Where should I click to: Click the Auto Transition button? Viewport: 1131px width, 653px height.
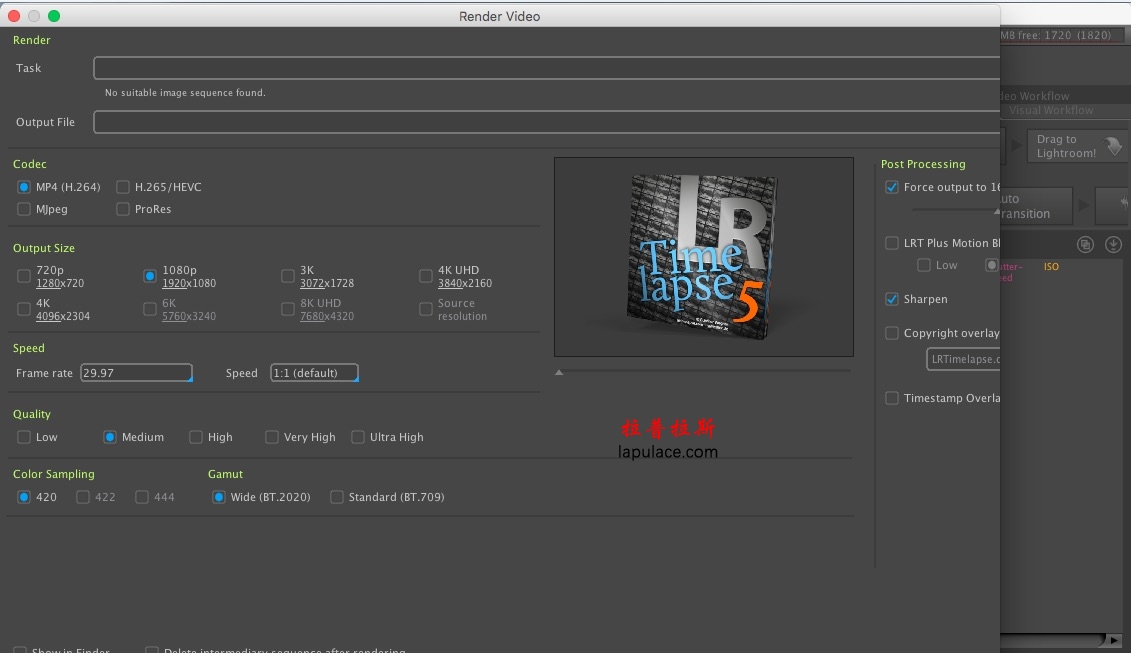(1036, 206)
